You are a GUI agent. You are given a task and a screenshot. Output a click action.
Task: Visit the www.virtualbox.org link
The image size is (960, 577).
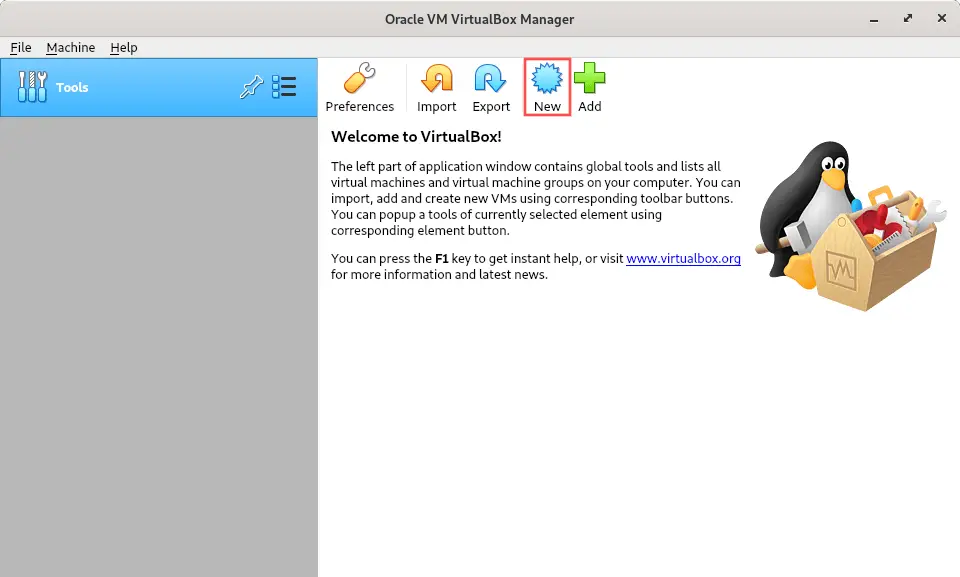(683, 258)
